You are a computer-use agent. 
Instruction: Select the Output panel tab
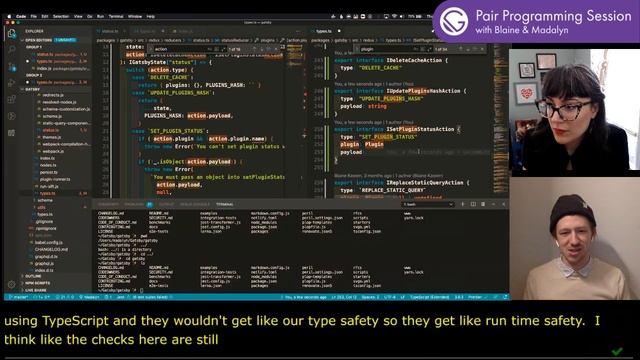tap(166, 204)
